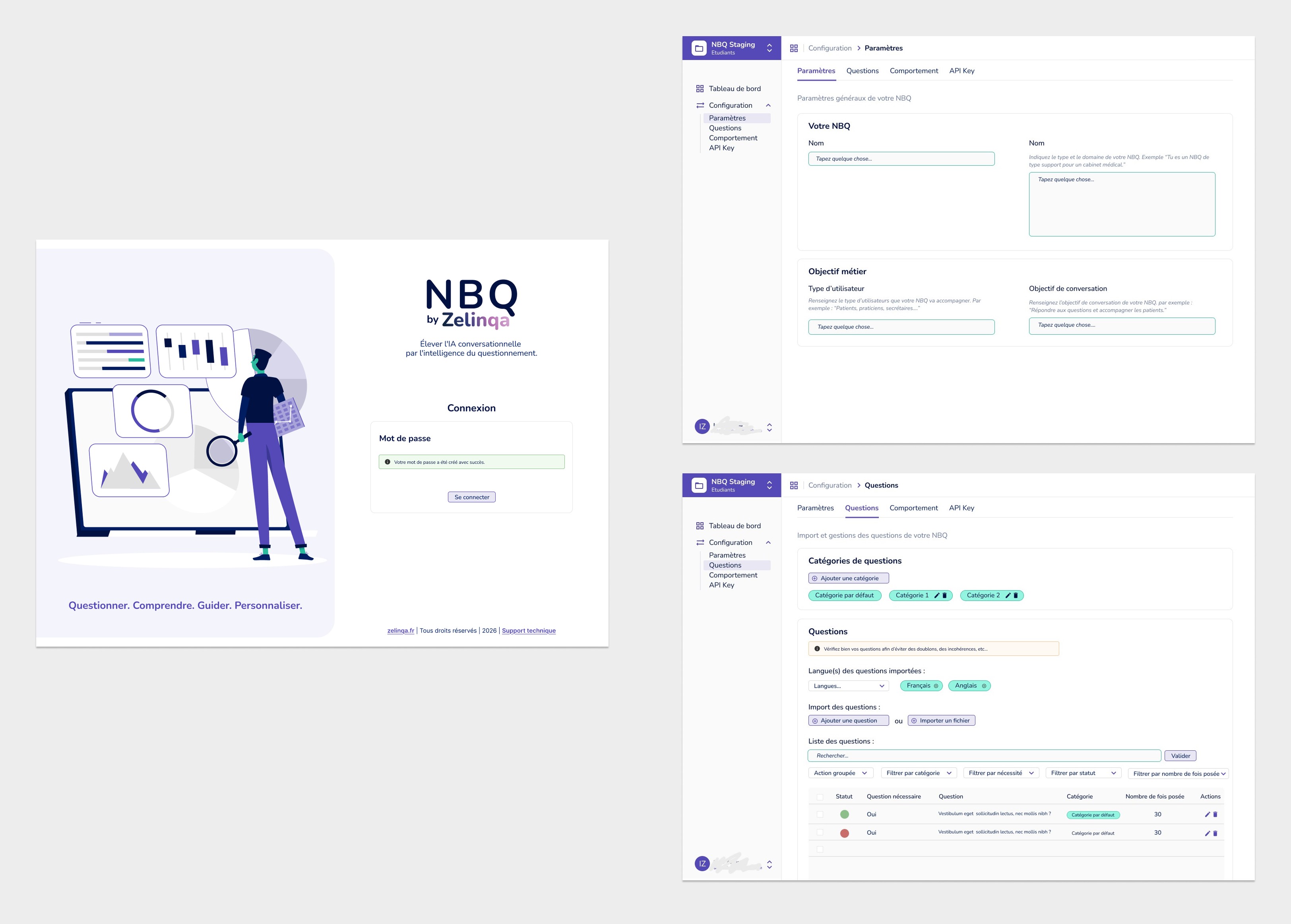Image resolution: width=1291 pixels, height=924 pixels.
Task: Open the Langues dropdown
Action: [x=848, y=686]
